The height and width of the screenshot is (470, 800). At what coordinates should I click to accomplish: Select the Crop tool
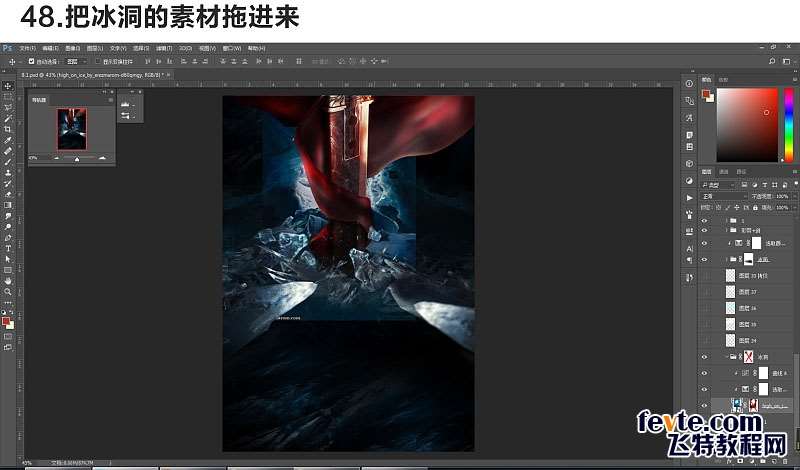(8, 129)
